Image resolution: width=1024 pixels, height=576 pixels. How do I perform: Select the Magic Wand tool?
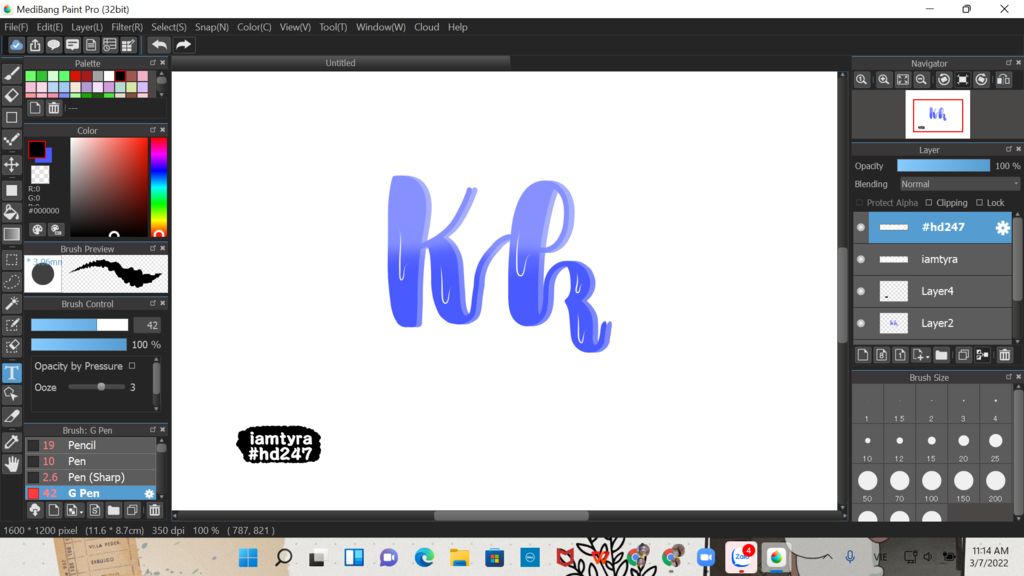click(x=12, y=304)
